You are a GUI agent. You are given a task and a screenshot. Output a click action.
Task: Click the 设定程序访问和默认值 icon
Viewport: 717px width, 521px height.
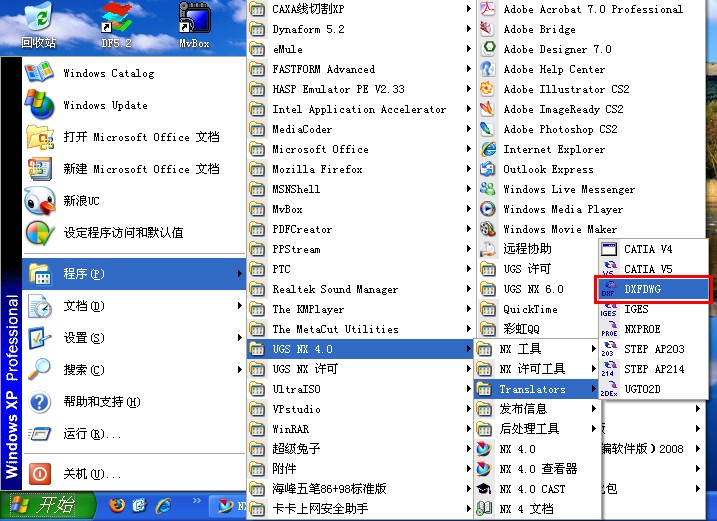coord(40,233)
